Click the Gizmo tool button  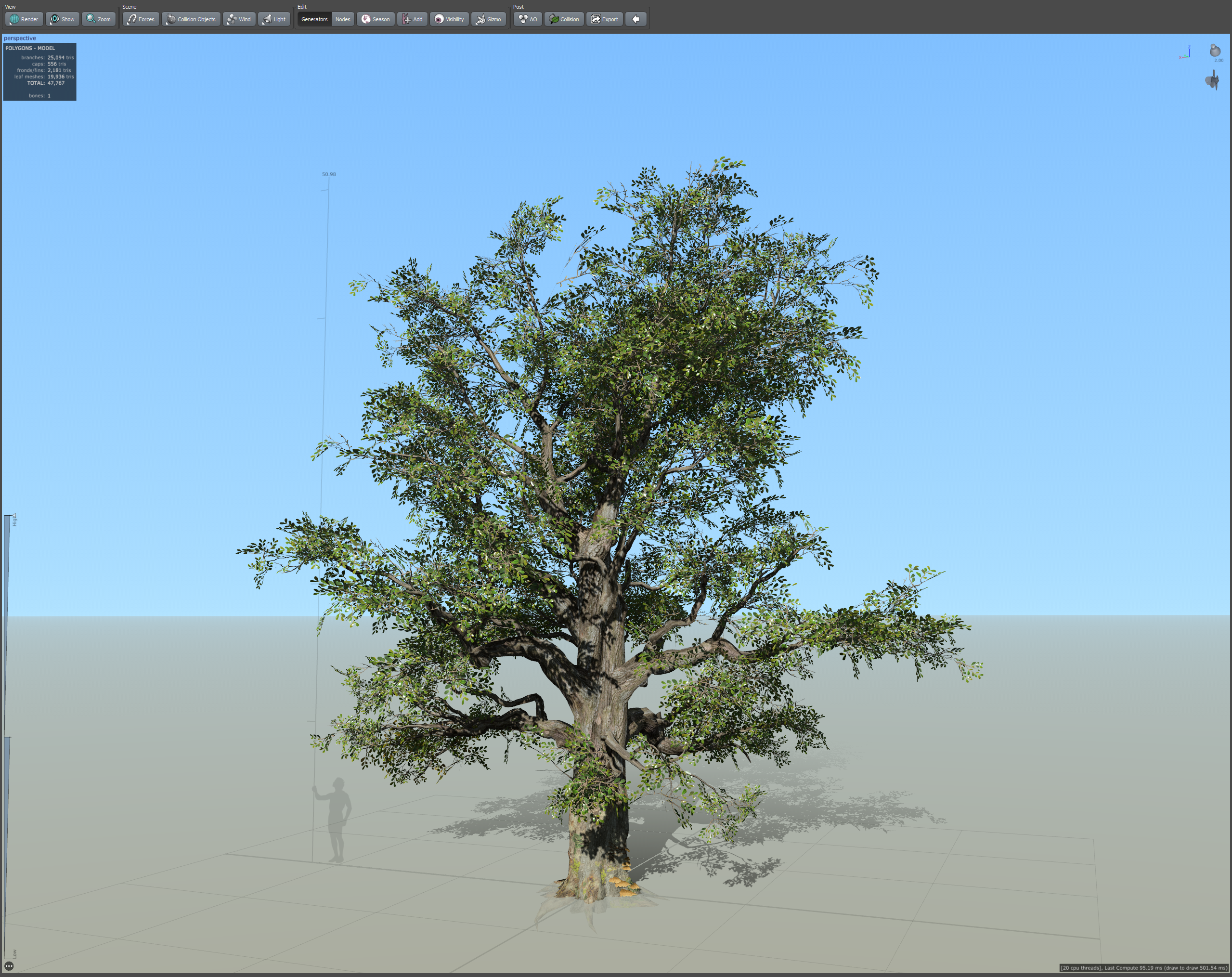489,19
